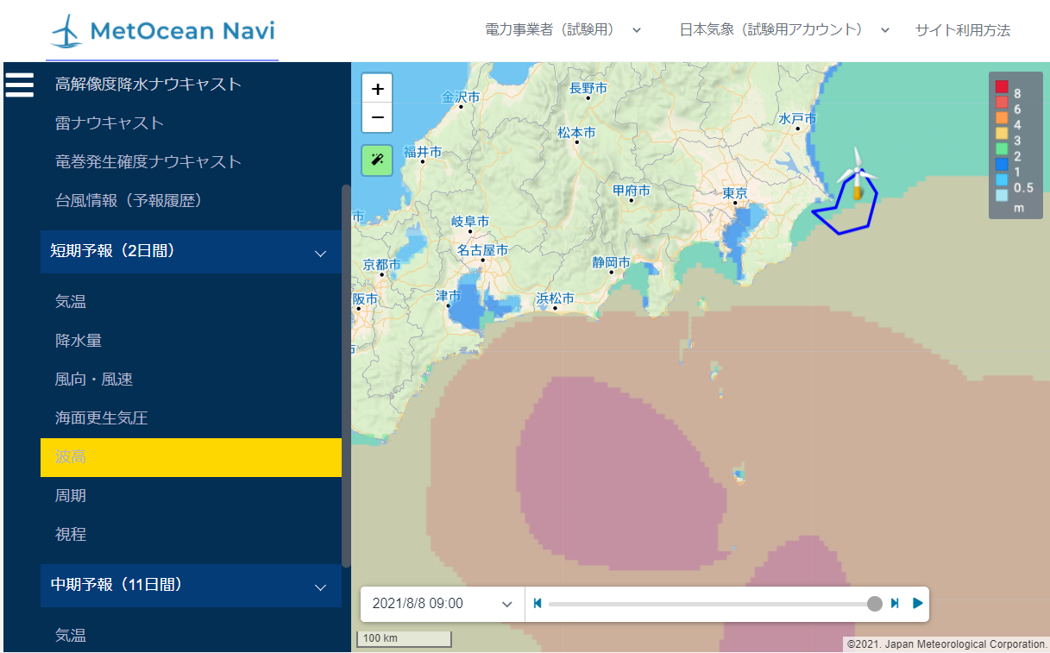The height and width of the screenshot is (653, 1050).
Task: Open the 日本気象（試験用アカウント） menu
Action: coord(784,30)
